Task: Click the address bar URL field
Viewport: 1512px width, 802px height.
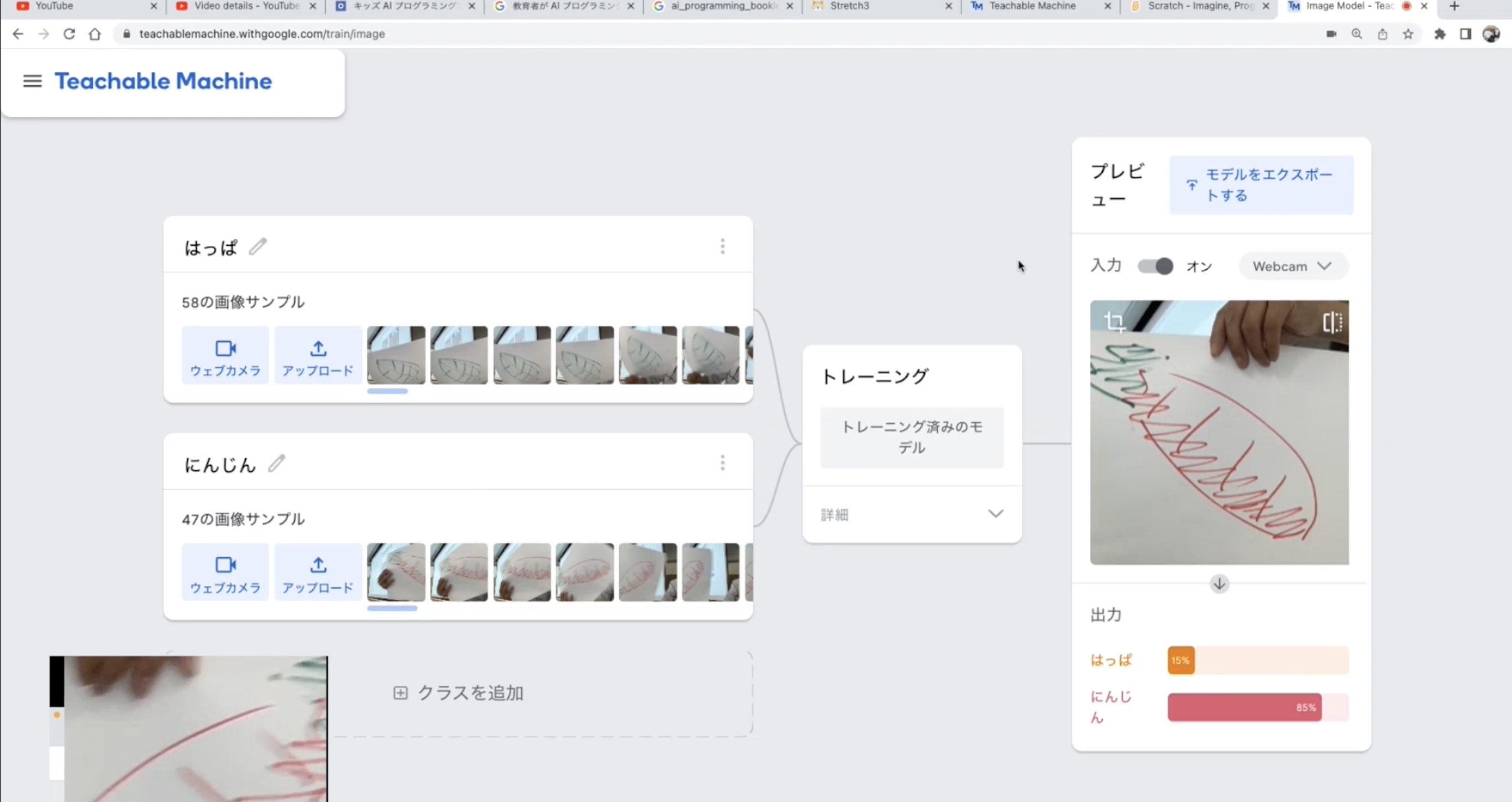Action: (716, 34)
